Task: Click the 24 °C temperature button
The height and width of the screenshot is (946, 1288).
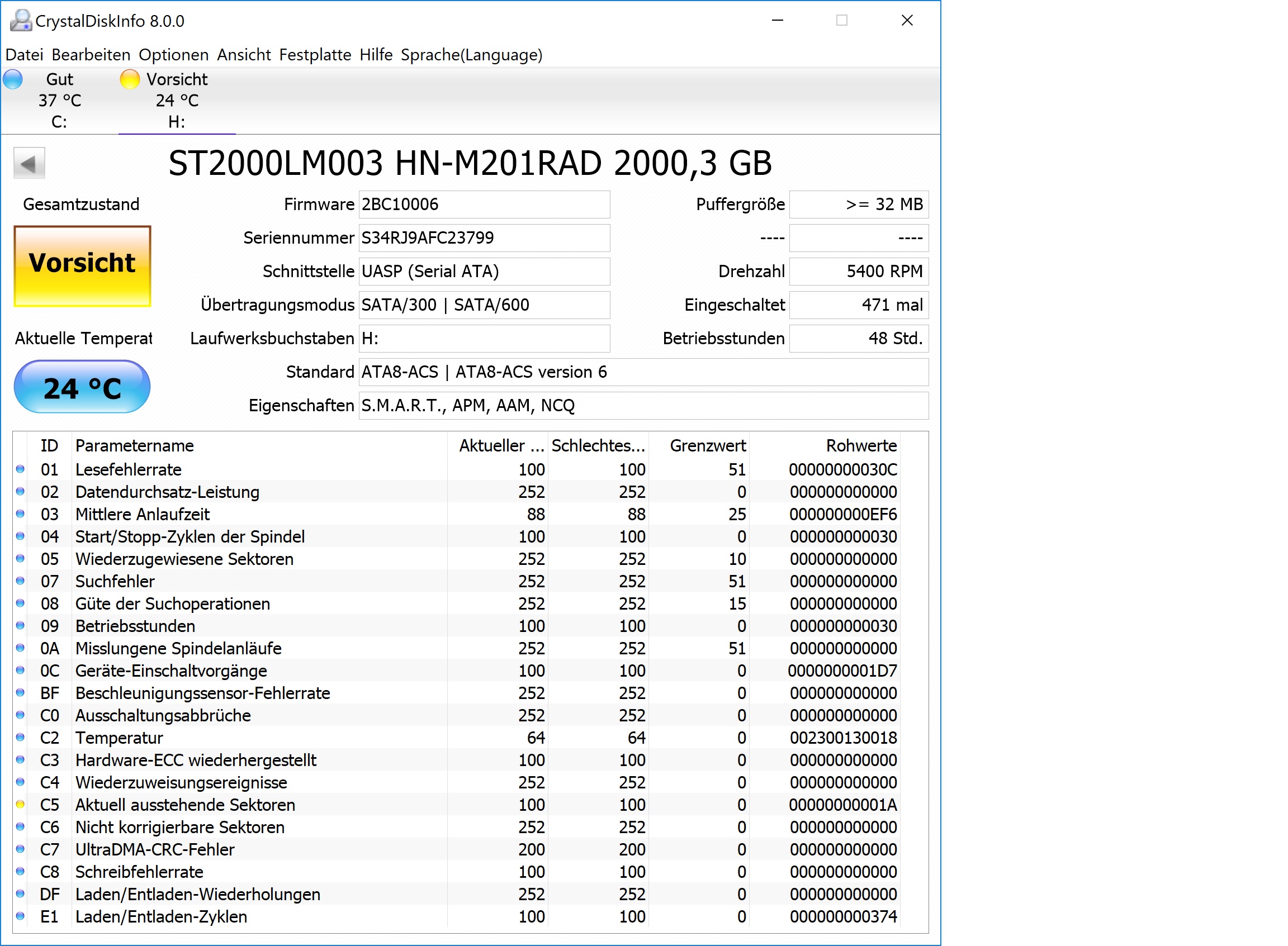Action: tap(82, 388)
